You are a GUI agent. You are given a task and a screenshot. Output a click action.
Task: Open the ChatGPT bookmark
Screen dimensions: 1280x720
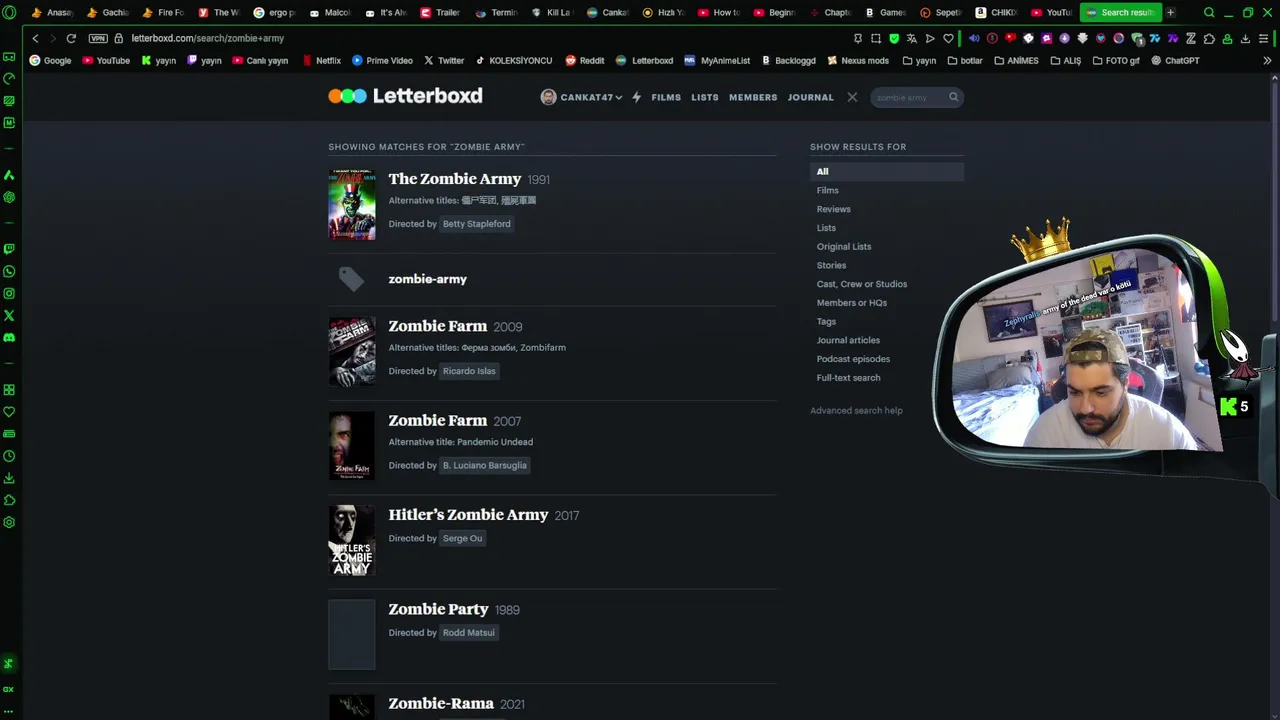tap(1175, 60)
